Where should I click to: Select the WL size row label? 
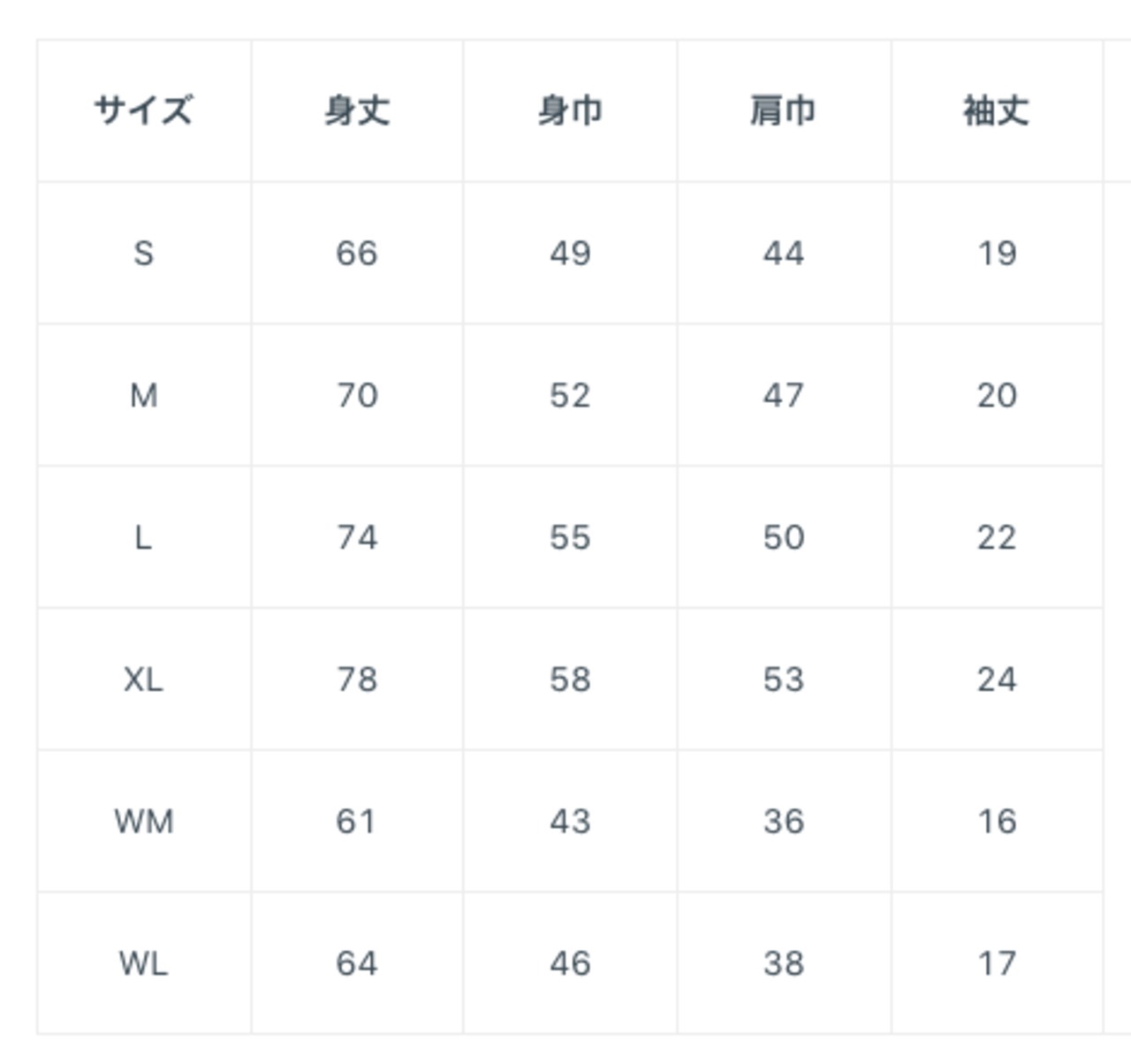click(x=143, y=963)
